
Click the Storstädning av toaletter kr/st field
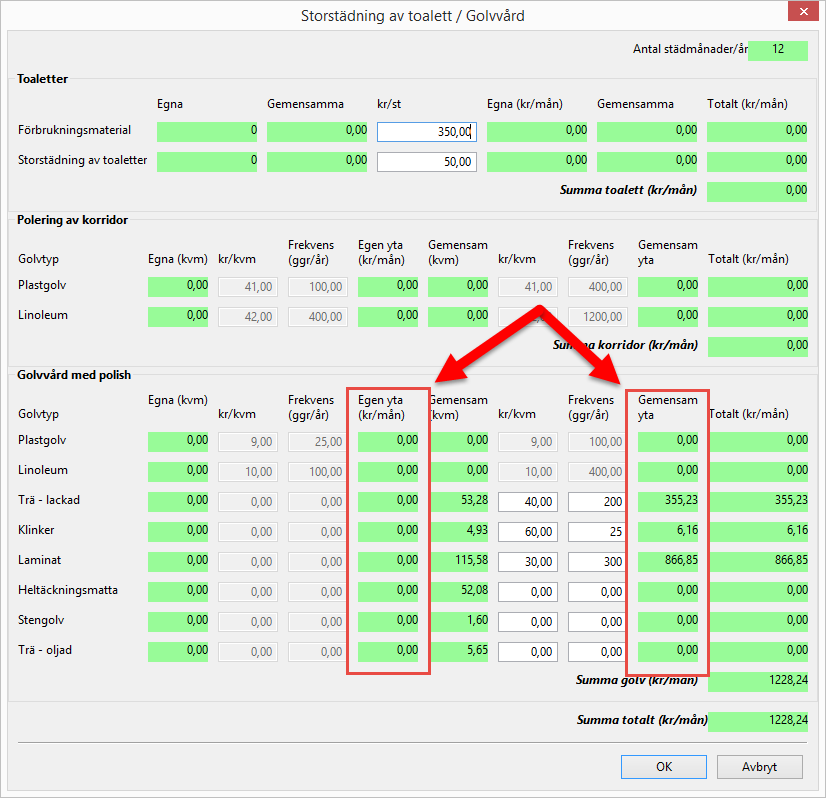tap(426, 162)
